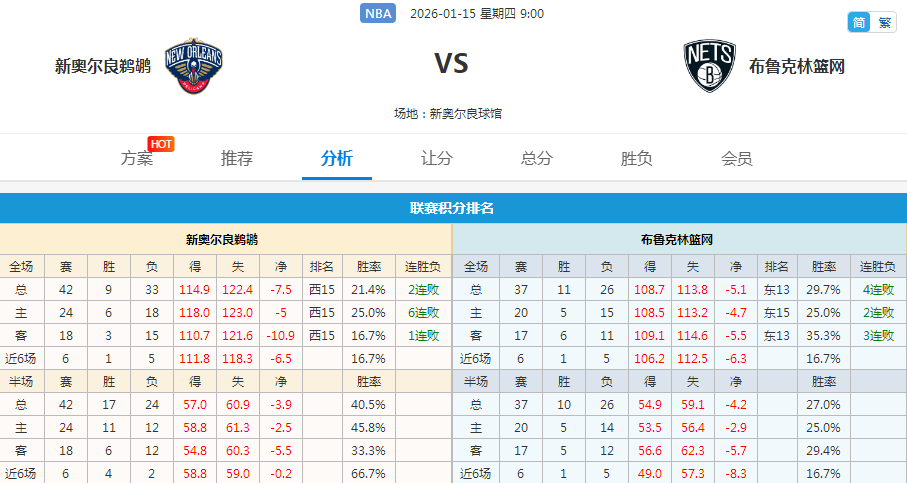Open the 推荐 tab
Screen dimensions: 907x483
237,158
